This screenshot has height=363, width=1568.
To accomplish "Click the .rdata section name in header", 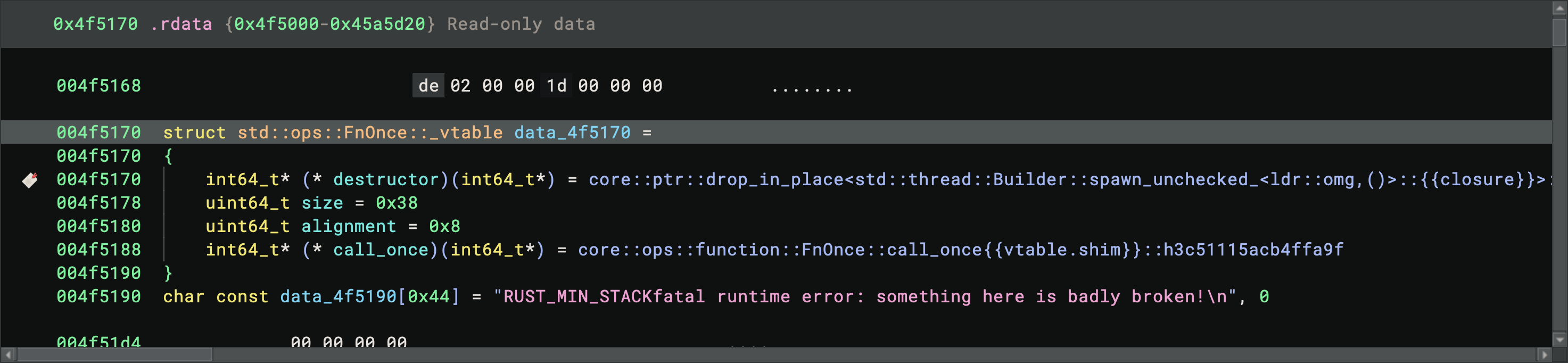I will pyautogui.click(x=181, y=24).
